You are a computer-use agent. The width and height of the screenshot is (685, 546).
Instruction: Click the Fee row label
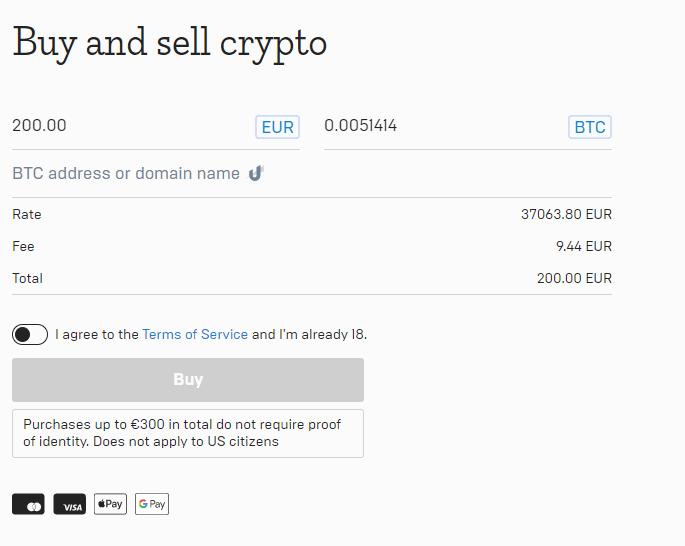pyautogui.click(x=23, y=246)
